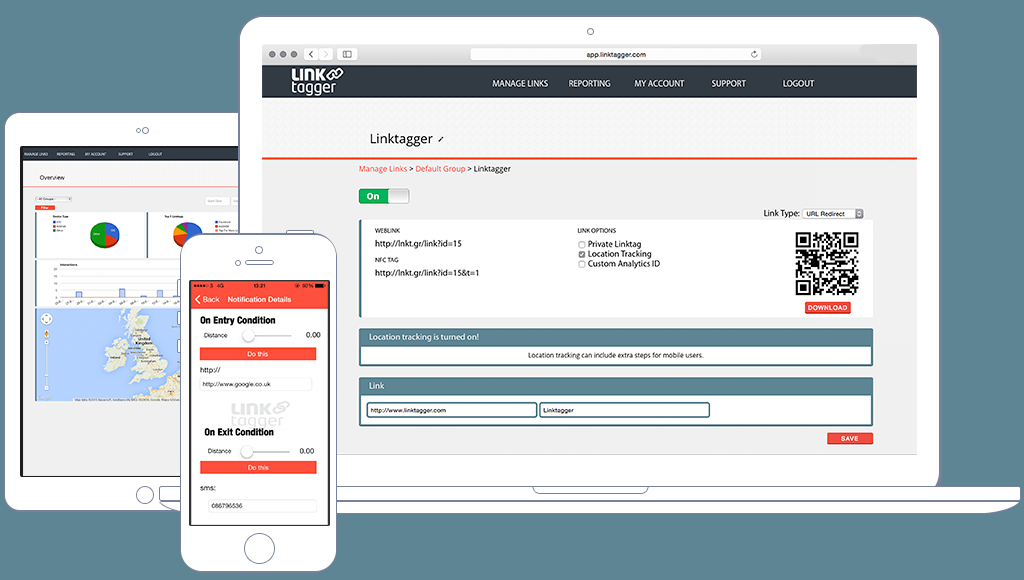The image size is (1024, 580).
Task: Select Logout in the laptop navigation
Action: pyautogui.click(x=798, y=84)
